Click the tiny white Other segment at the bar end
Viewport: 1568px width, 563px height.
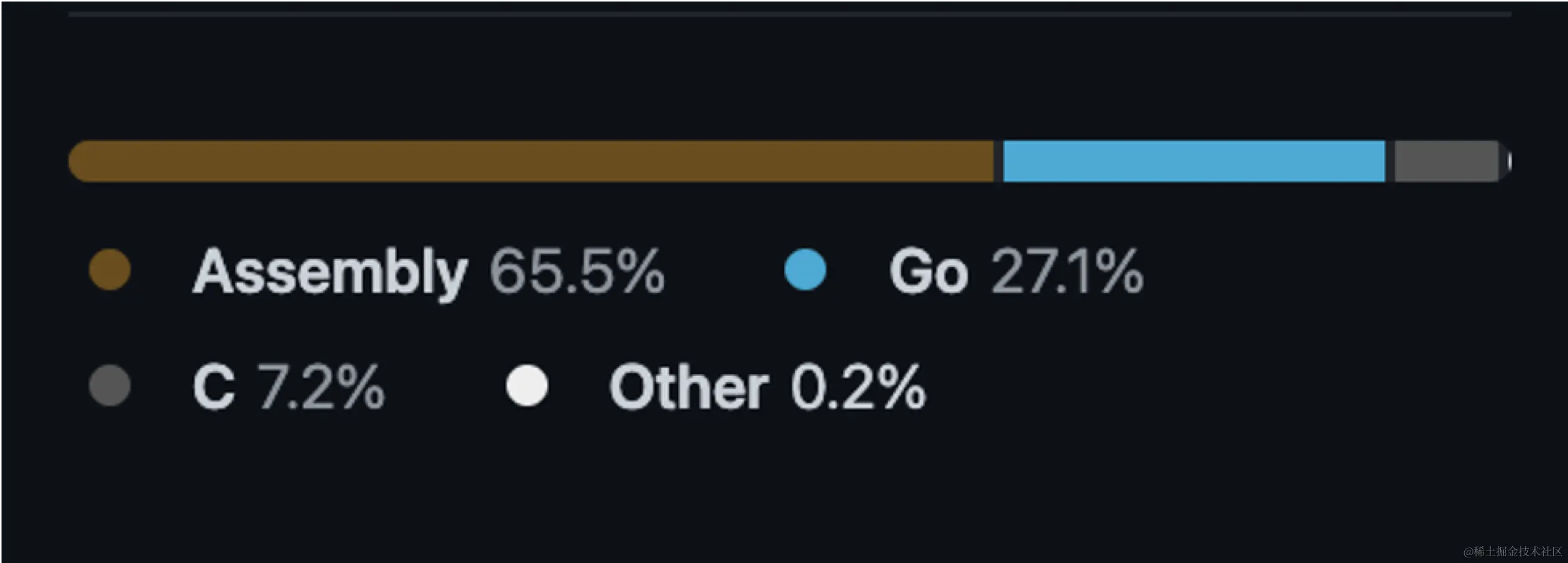pos(1510,162)
